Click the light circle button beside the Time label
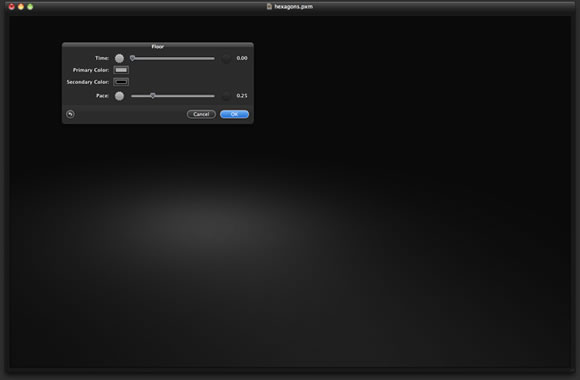Viewport: 580px width, 380px height. coord(119,58)
